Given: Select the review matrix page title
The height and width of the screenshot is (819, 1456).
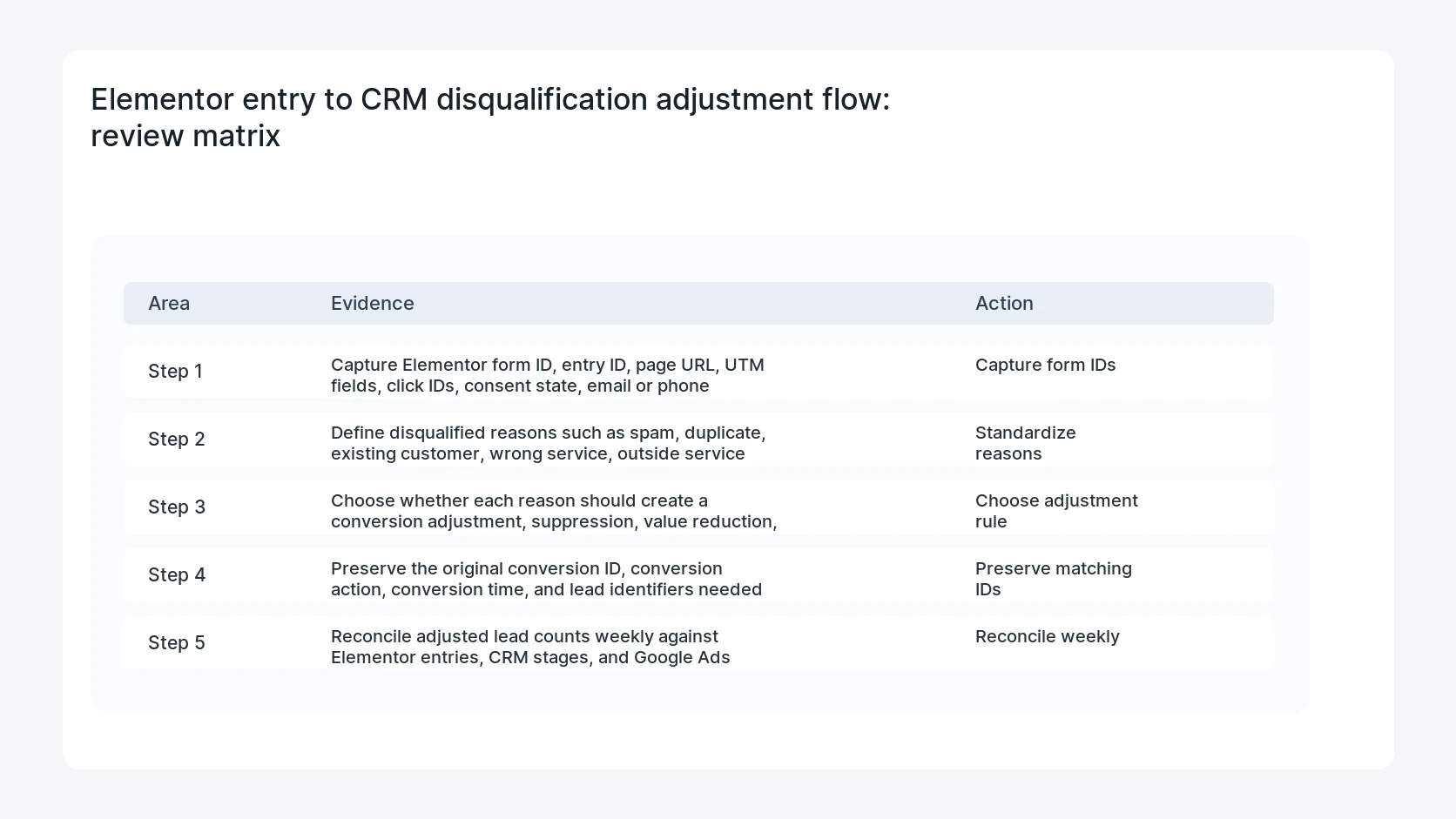Looking at the screenshot, I should (490, 117).
